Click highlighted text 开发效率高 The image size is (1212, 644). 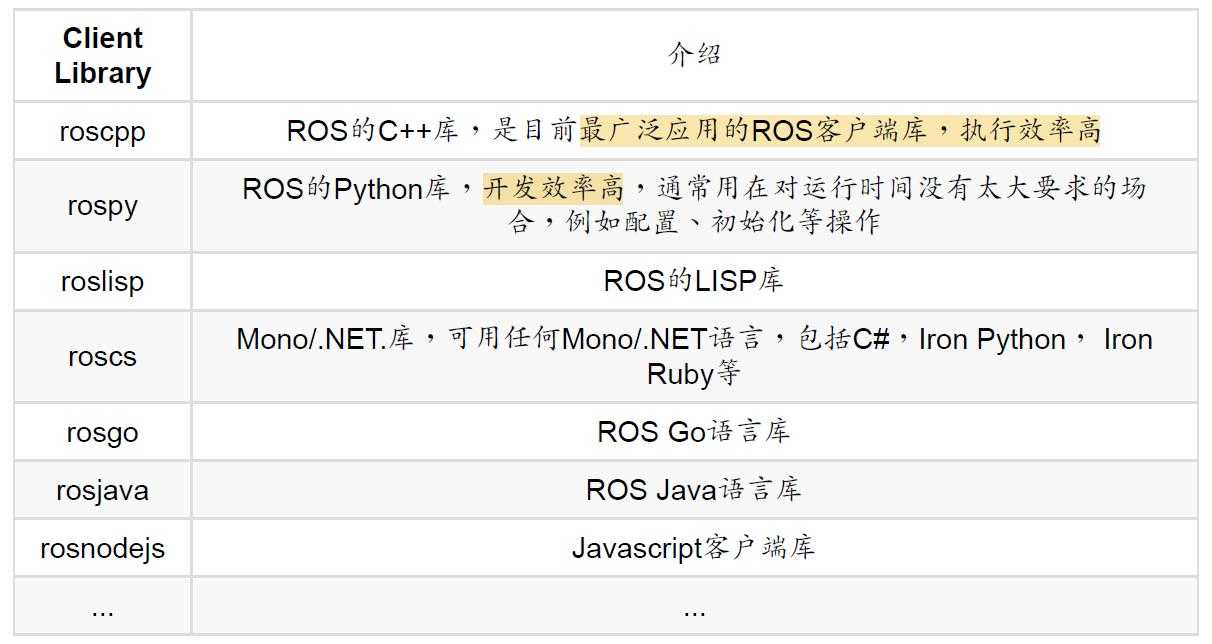(x=553, y=188)
